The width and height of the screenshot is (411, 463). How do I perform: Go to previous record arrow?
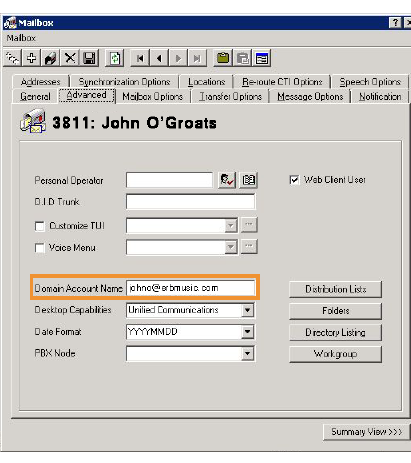159,59
